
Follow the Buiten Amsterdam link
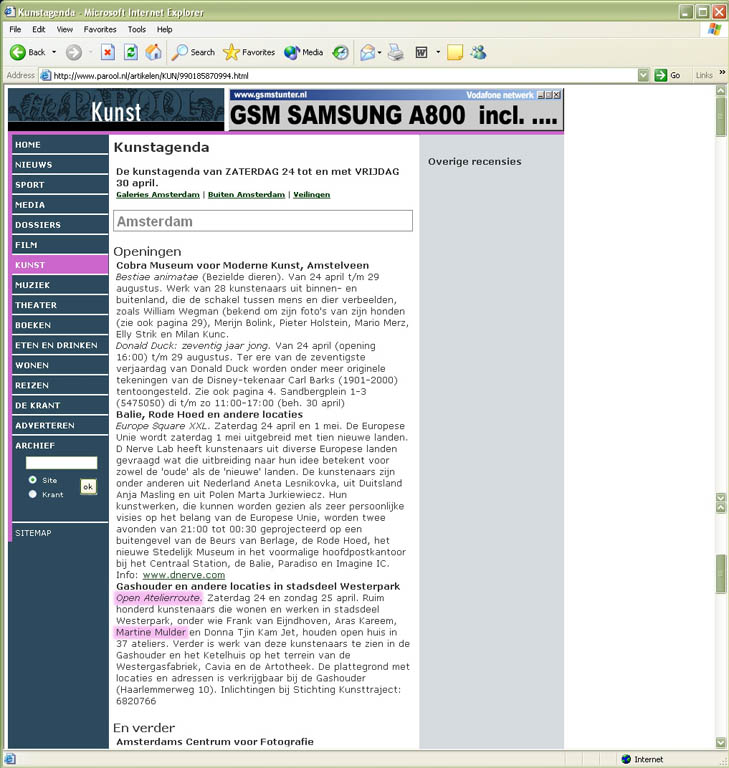pyautogui.click(x=246, y=194)
